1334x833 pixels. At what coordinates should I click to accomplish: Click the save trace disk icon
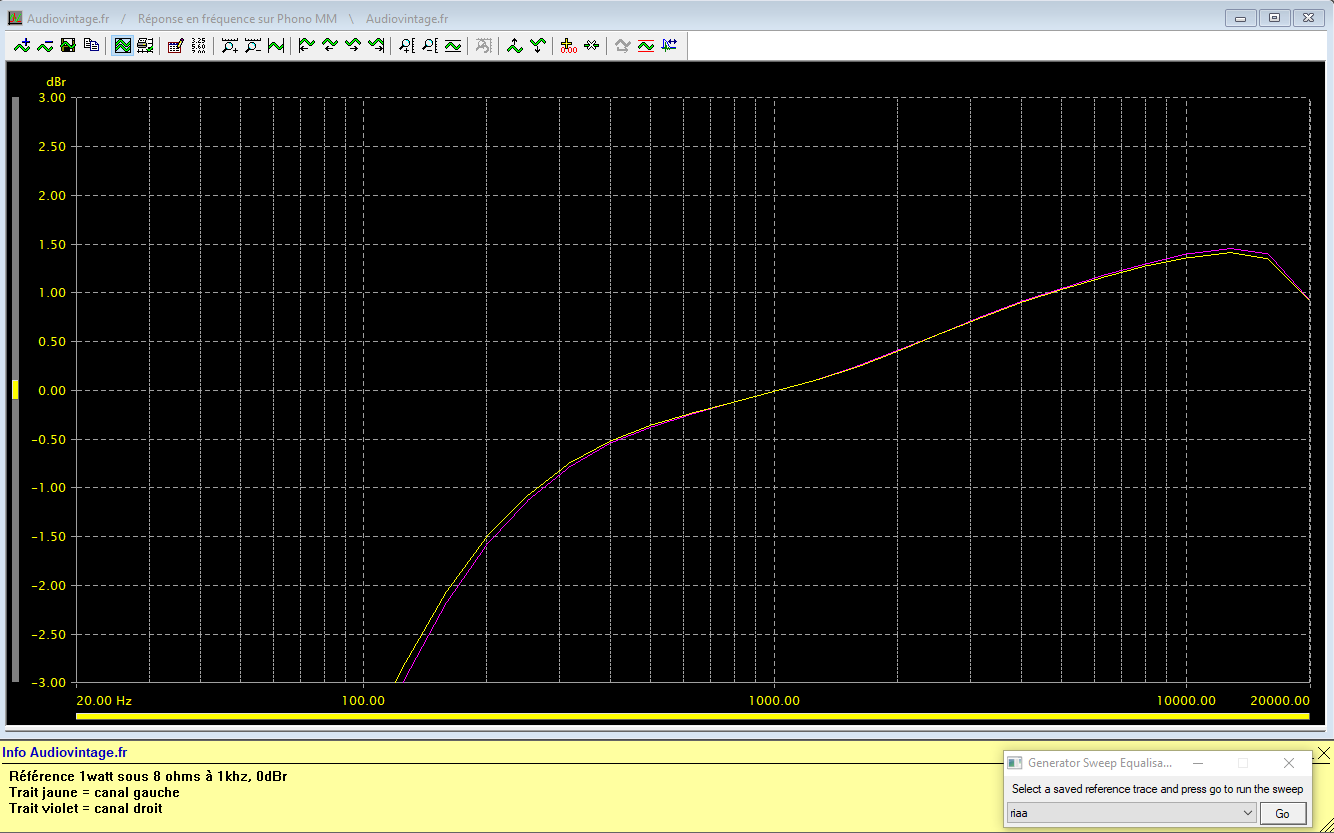(68, 45)
